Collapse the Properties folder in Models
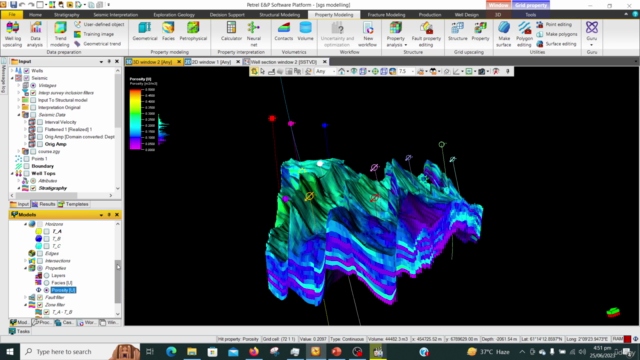Screen dimensions: 640x360 click(x=25, y=268)
